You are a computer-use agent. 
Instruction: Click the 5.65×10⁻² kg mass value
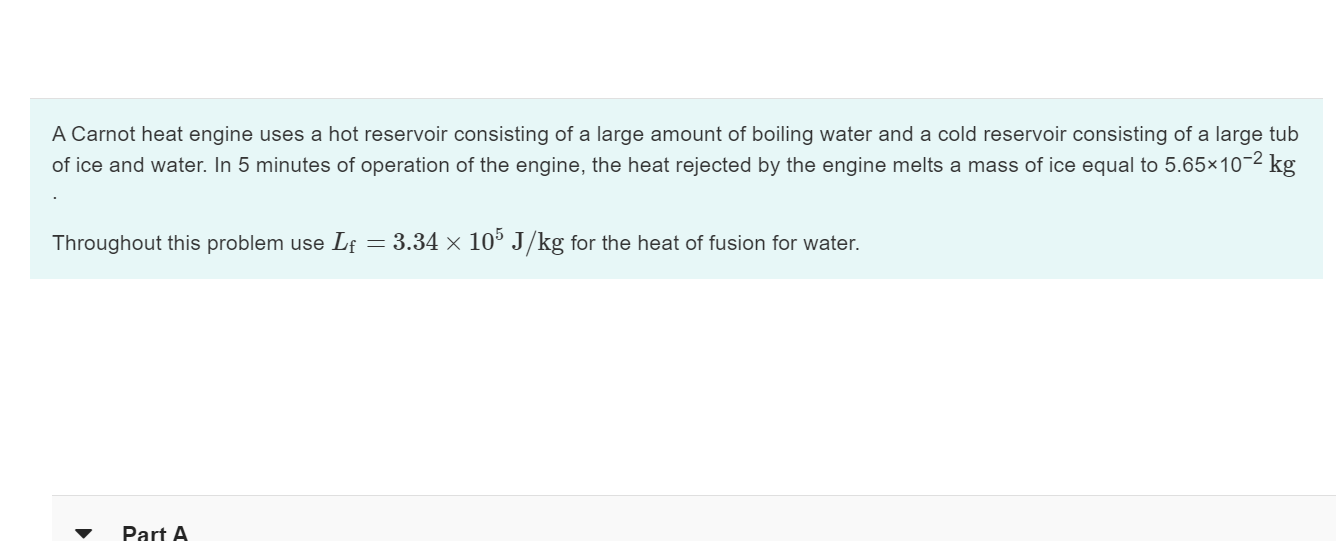pyautogui.click(x=1230, y=163)
